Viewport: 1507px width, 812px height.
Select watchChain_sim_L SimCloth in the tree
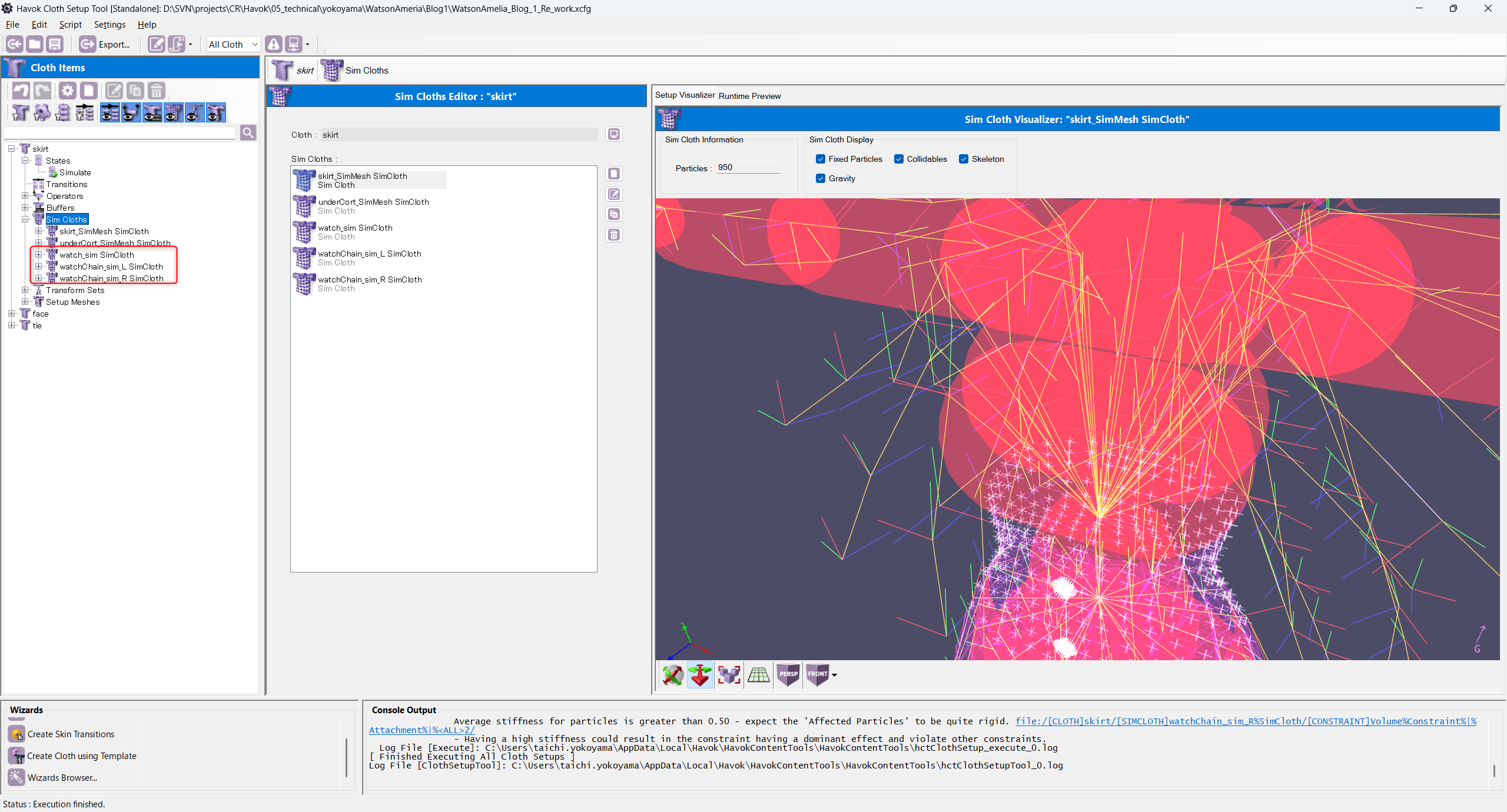coord(111,267)
